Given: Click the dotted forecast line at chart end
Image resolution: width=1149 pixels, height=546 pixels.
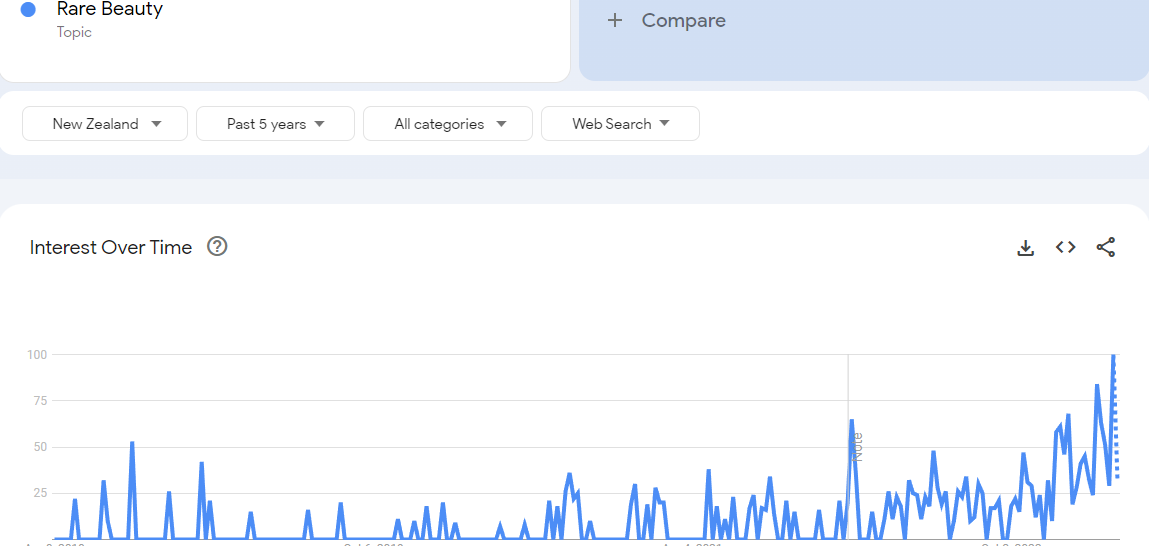Looking at the screenshot, I should coord(1115,418).
